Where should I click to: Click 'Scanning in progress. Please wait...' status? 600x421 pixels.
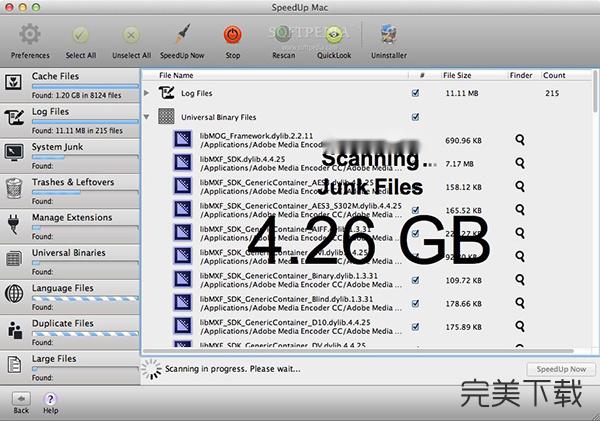point(233,369)
